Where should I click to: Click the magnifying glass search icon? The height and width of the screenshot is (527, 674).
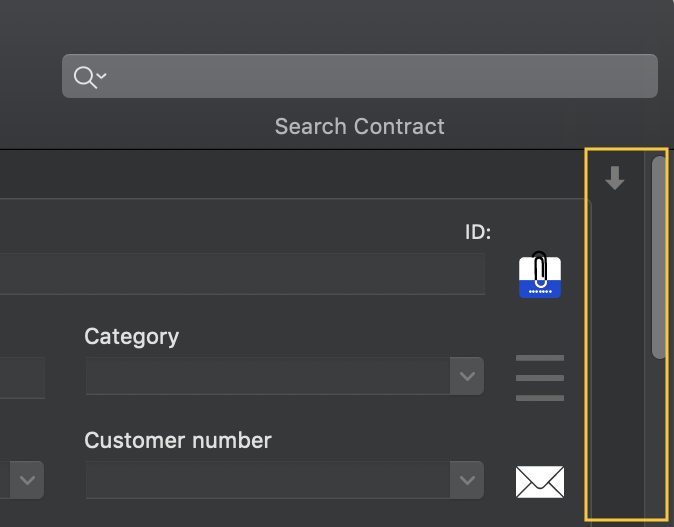coord(85,77)
